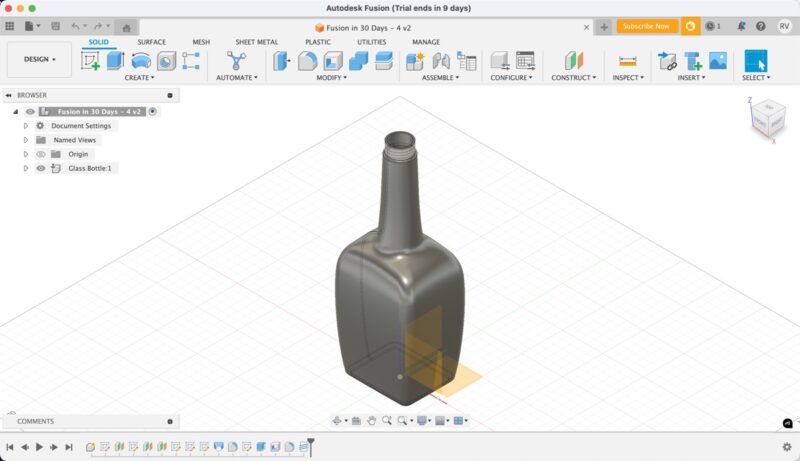
Task: Select the Insert Image canvas icon
Action: pyautogui.click(x=718, y=61)
